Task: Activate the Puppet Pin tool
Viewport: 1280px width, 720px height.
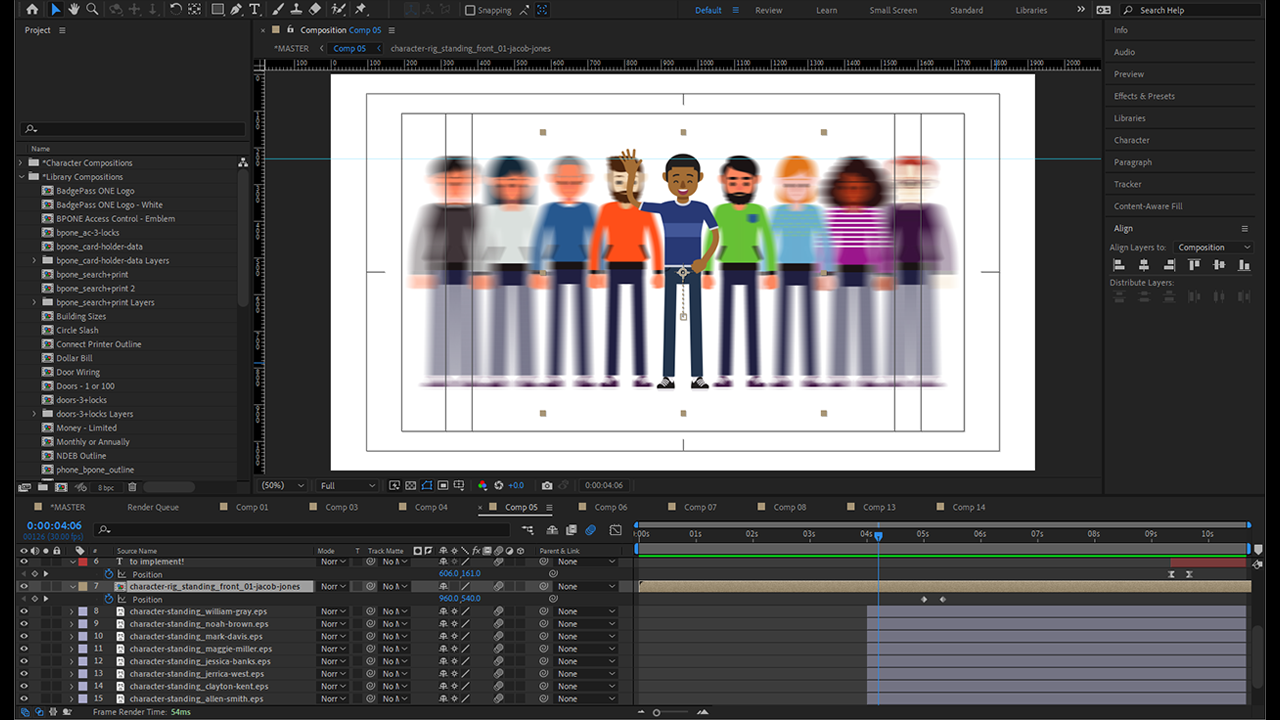Action: click(360, 9)
